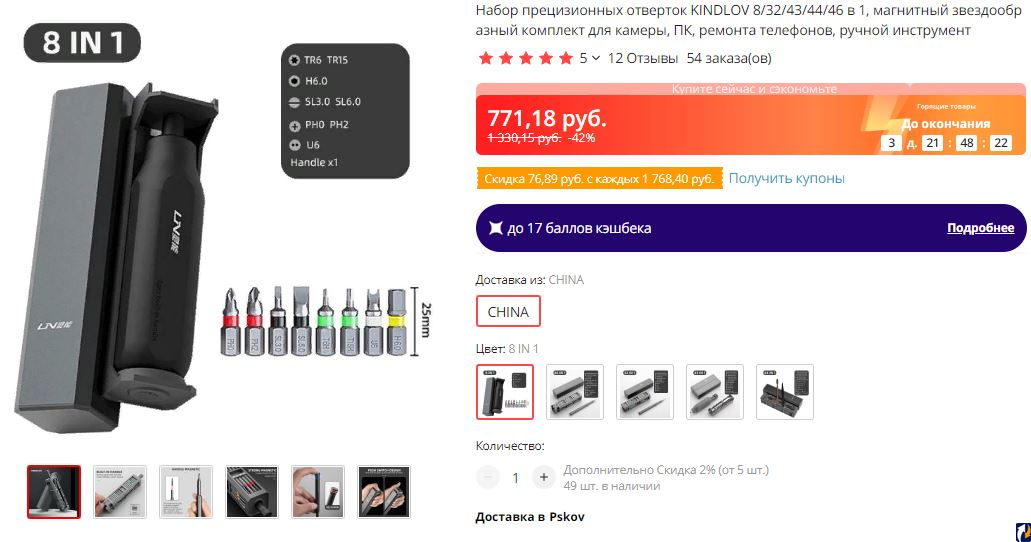Open the last gallery thumbnail image
1031x542 pixels.
384,492
